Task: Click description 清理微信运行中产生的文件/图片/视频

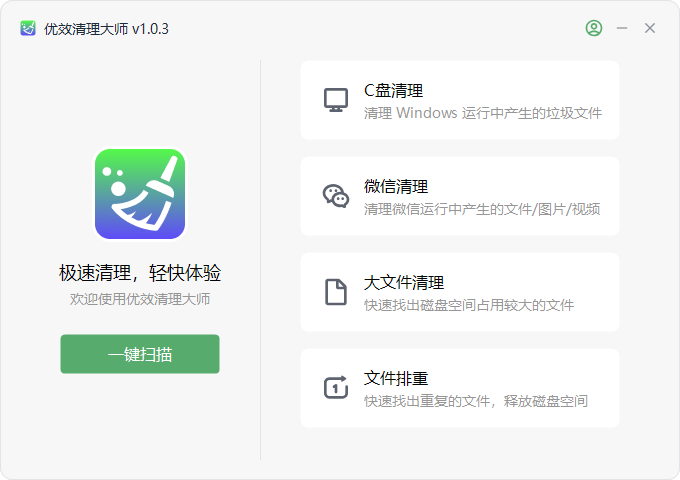Action: tap(482, 209)
